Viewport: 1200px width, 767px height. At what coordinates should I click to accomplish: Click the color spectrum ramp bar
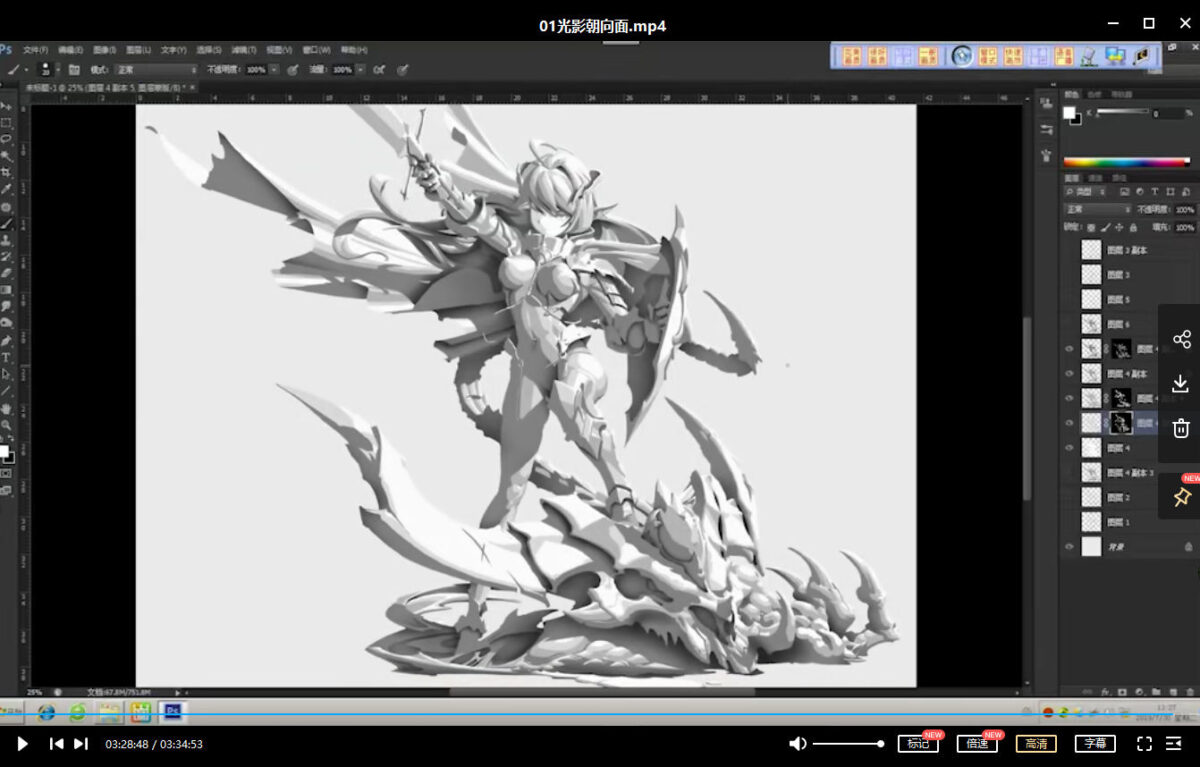click(1127, 161)
